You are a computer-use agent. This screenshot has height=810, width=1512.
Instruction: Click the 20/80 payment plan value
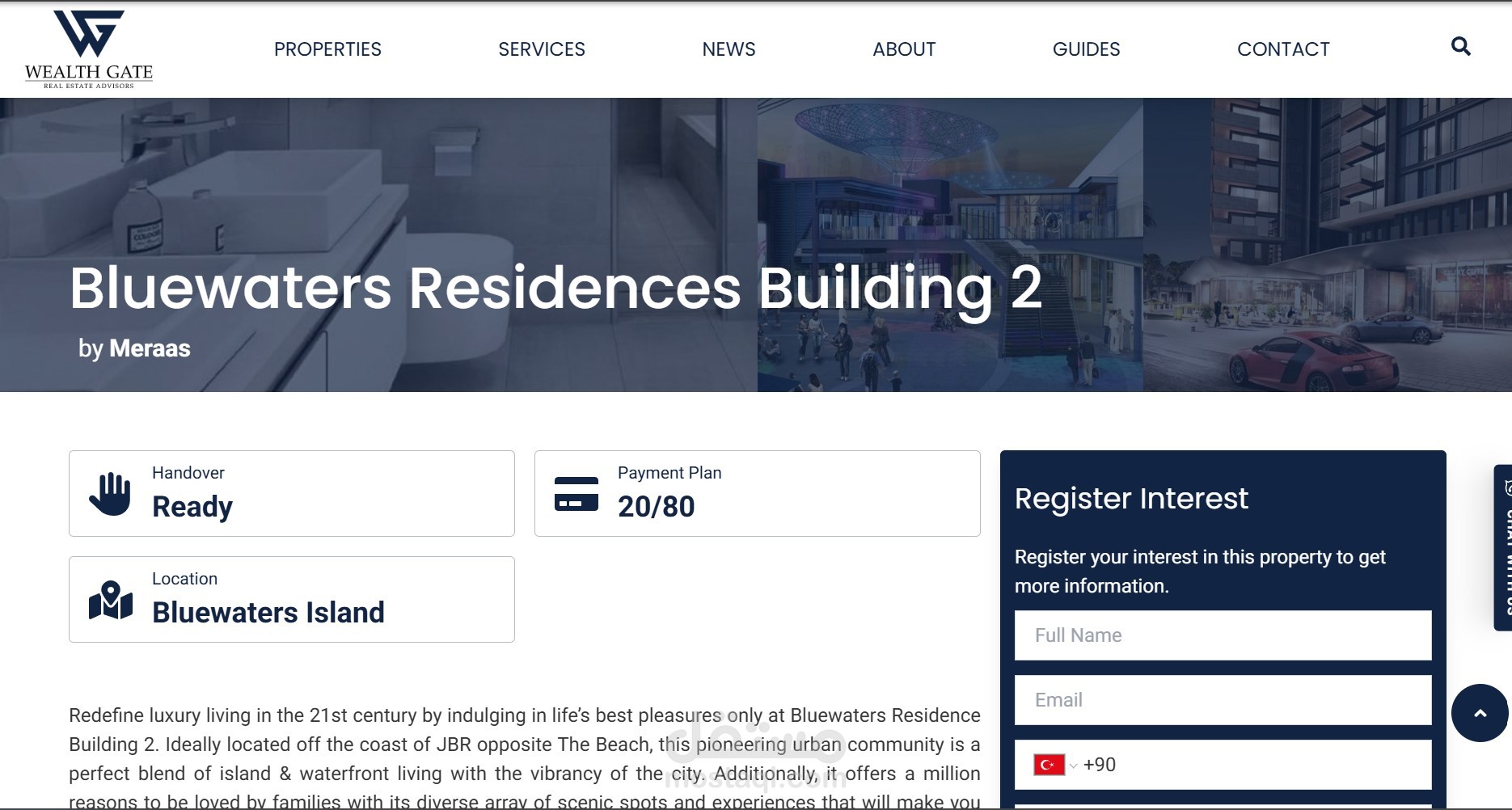pos(656,507)
